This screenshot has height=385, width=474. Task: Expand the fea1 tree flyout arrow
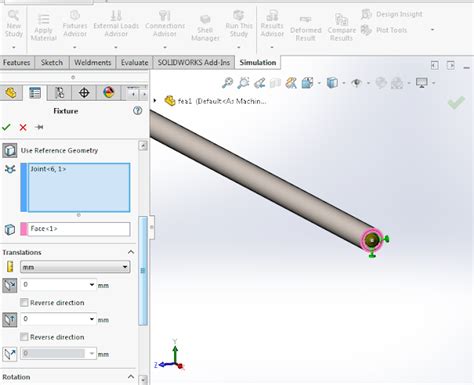pos(155,100)
